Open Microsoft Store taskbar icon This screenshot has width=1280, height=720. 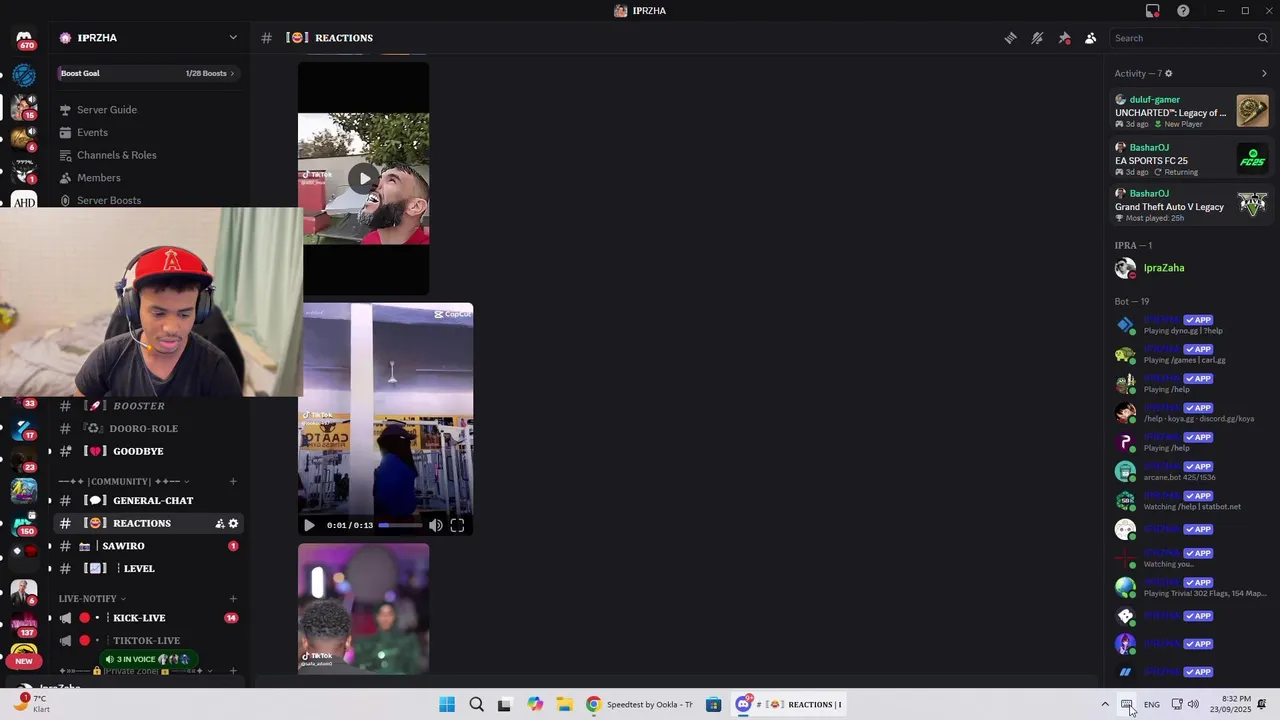pos(713,705)
